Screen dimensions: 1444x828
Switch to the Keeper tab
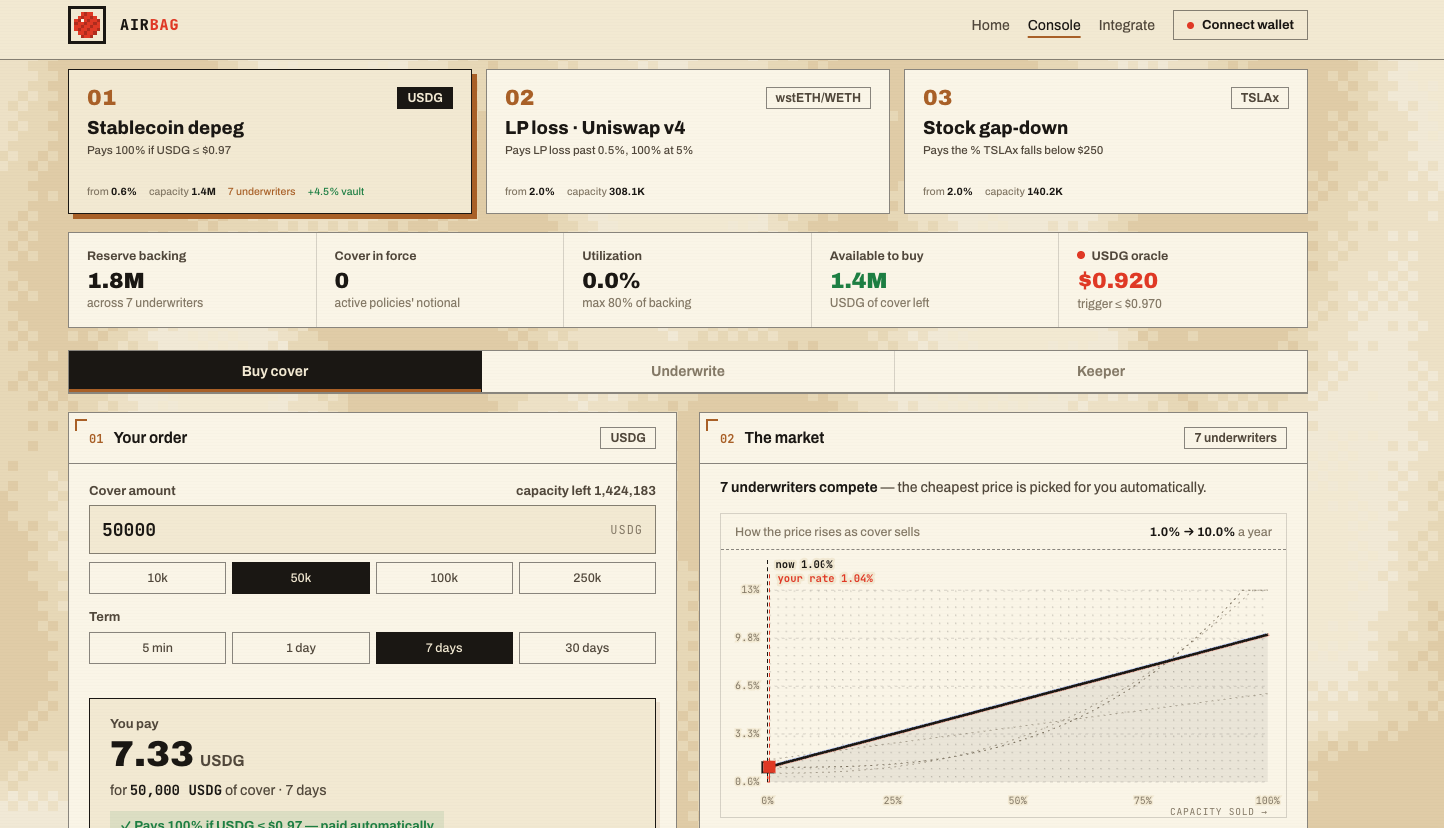[x=1101, y=371]
